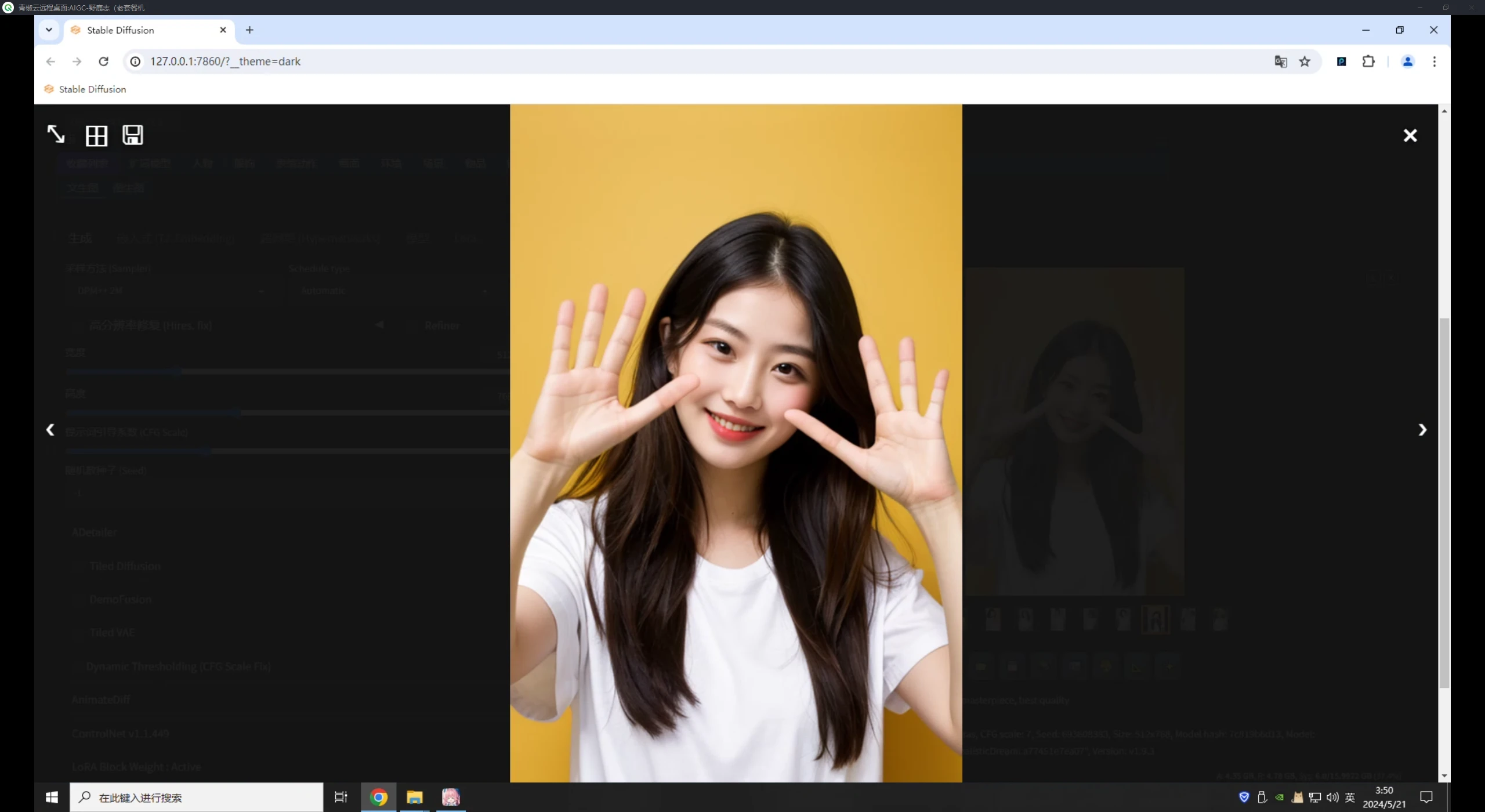
Task: Open the NVIDIA tray icon
Action: coord(1279,797)
